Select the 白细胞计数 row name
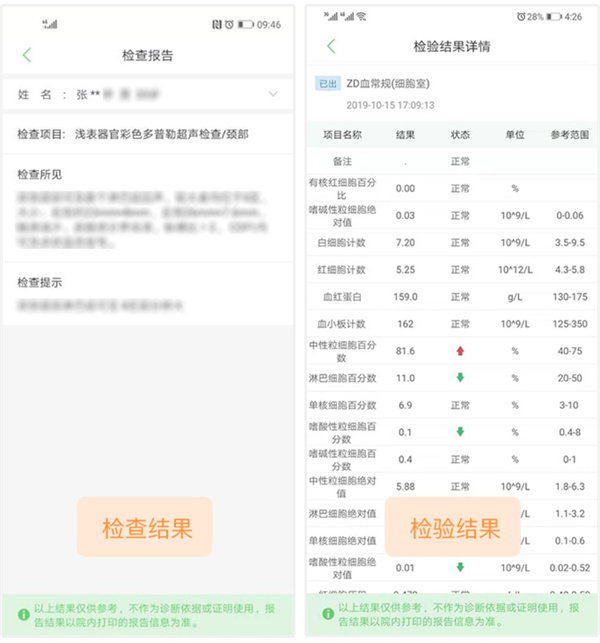Screen dimensions: 600x643 coord(341,243)
